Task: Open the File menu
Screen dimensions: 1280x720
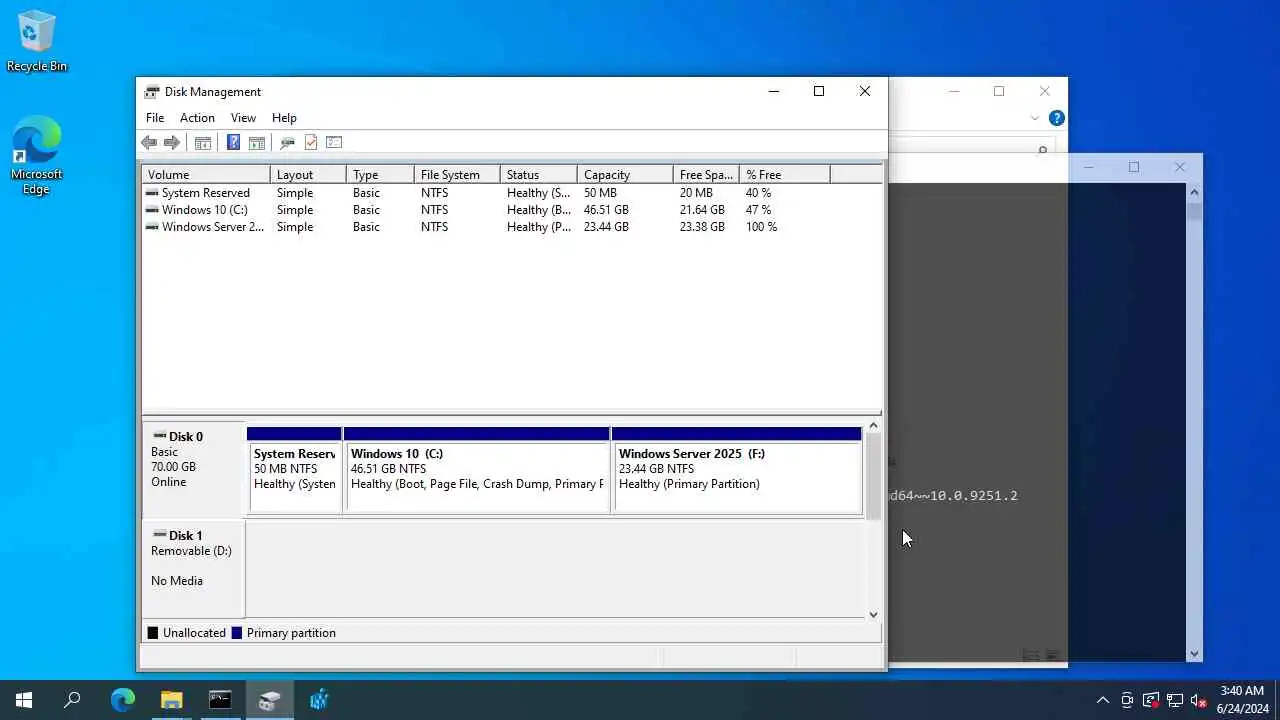Action: (x=155, y=118)
